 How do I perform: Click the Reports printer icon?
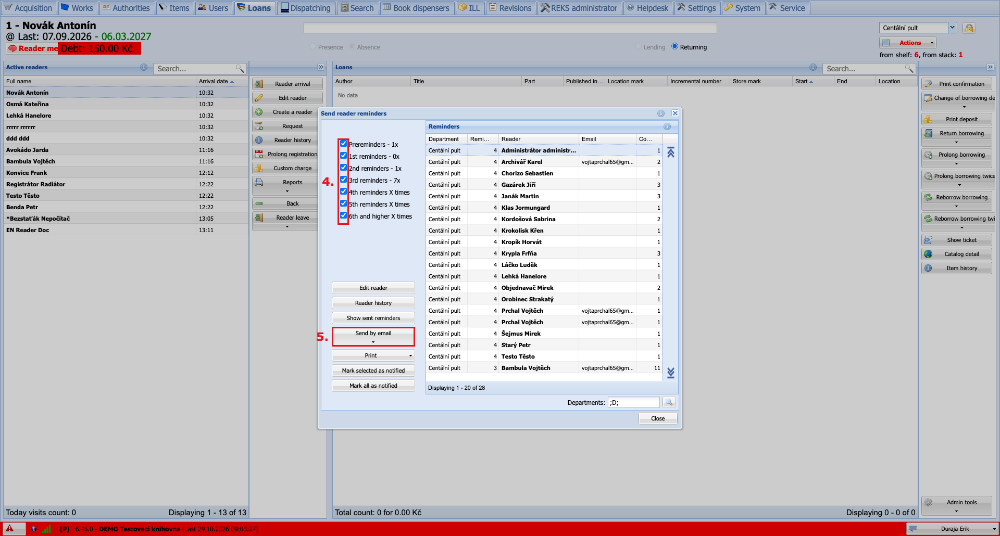pyautogui.click(x=259, y=182)
